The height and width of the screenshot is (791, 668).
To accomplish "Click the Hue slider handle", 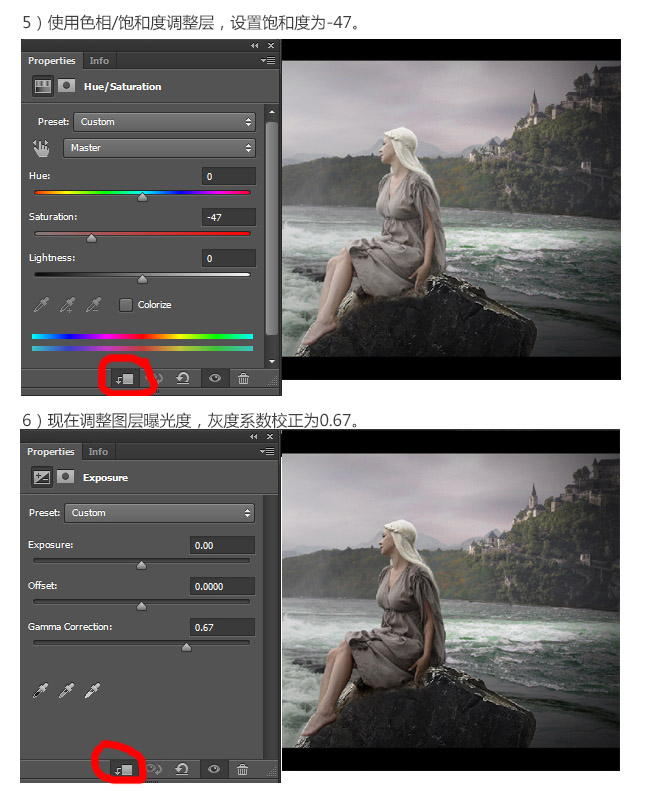I will [142, 197].
